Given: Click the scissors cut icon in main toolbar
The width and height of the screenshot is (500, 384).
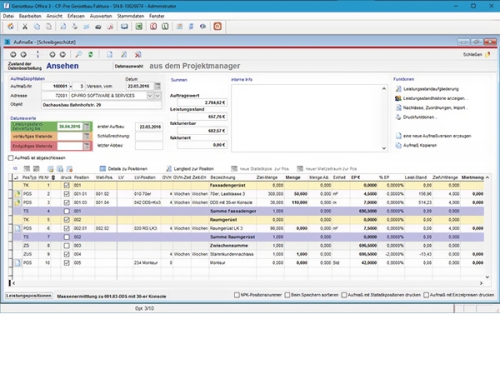Looking at the screenshot, I should point(25,27).
